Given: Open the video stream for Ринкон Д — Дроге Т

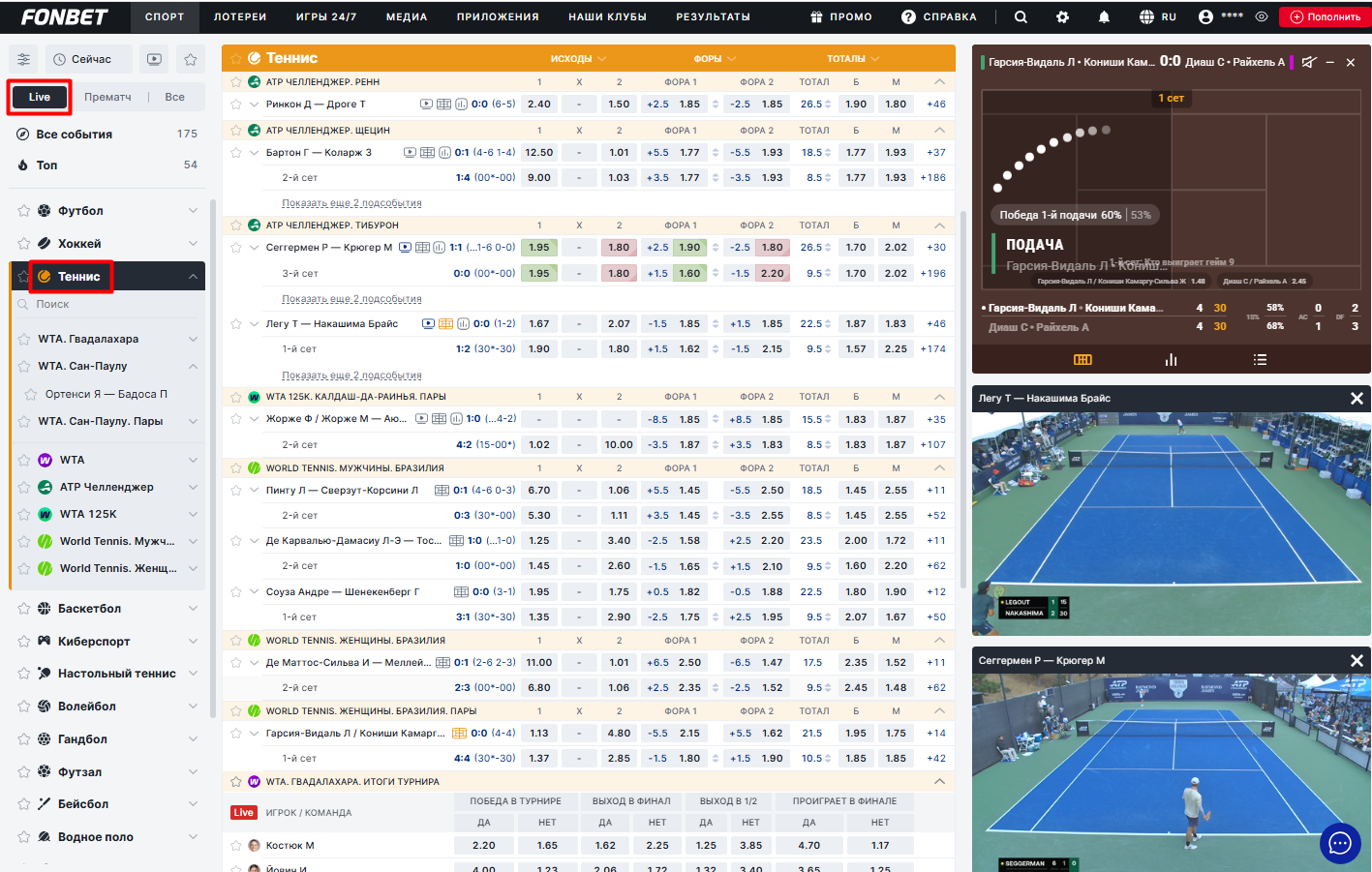Looking at the screenshot, I should tap(426, 105).
